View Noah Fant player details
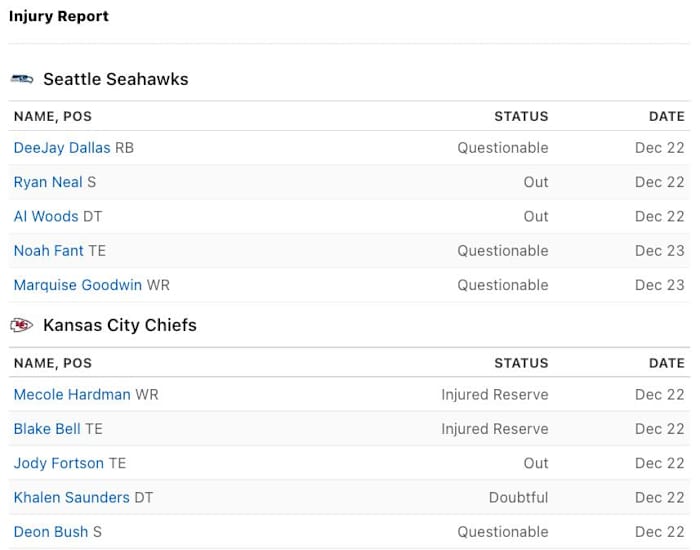Screen dimensions: 700x550 (49, 251)
